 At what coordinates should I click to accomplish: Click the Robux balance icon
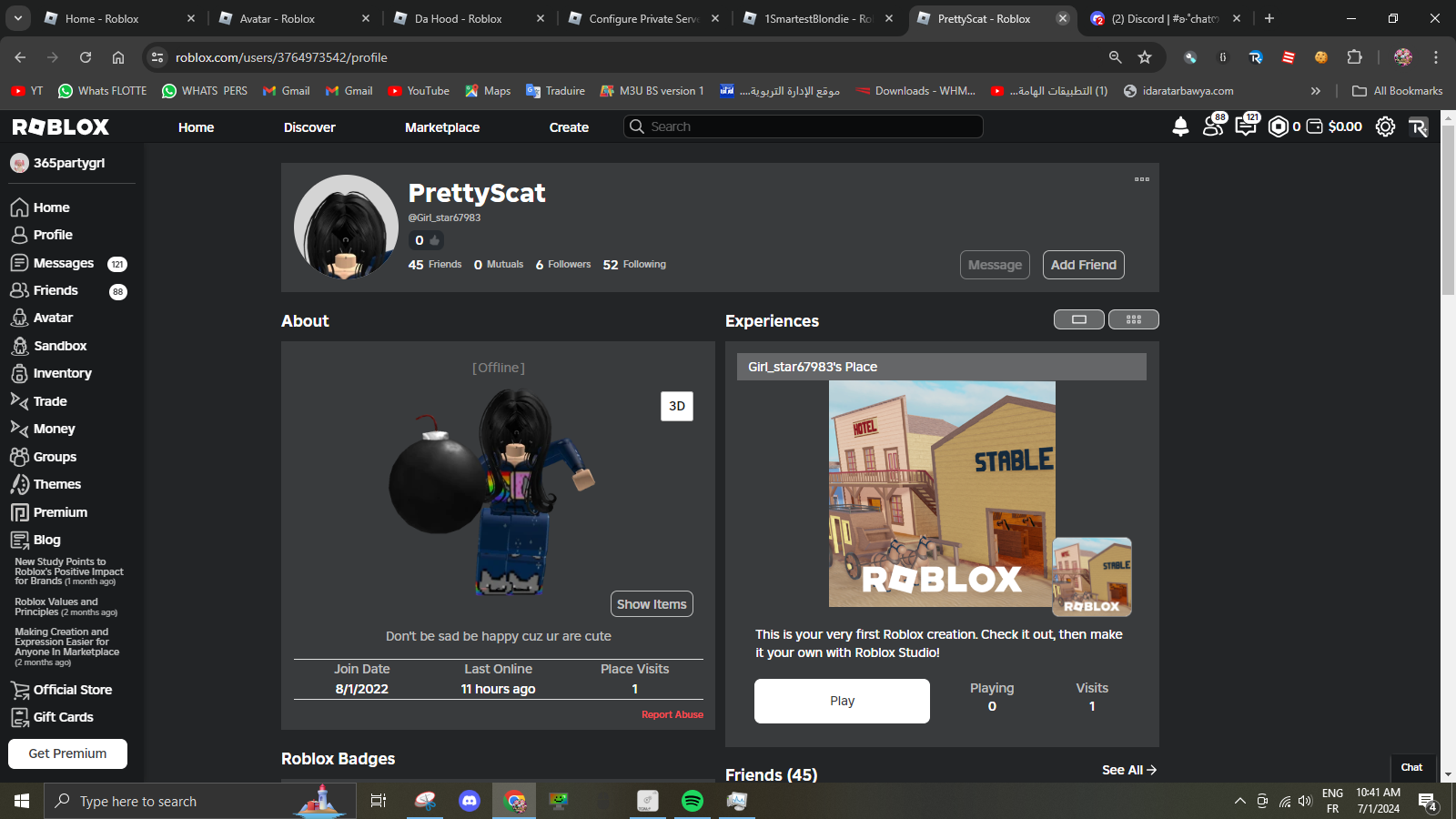pos(1279,126)
